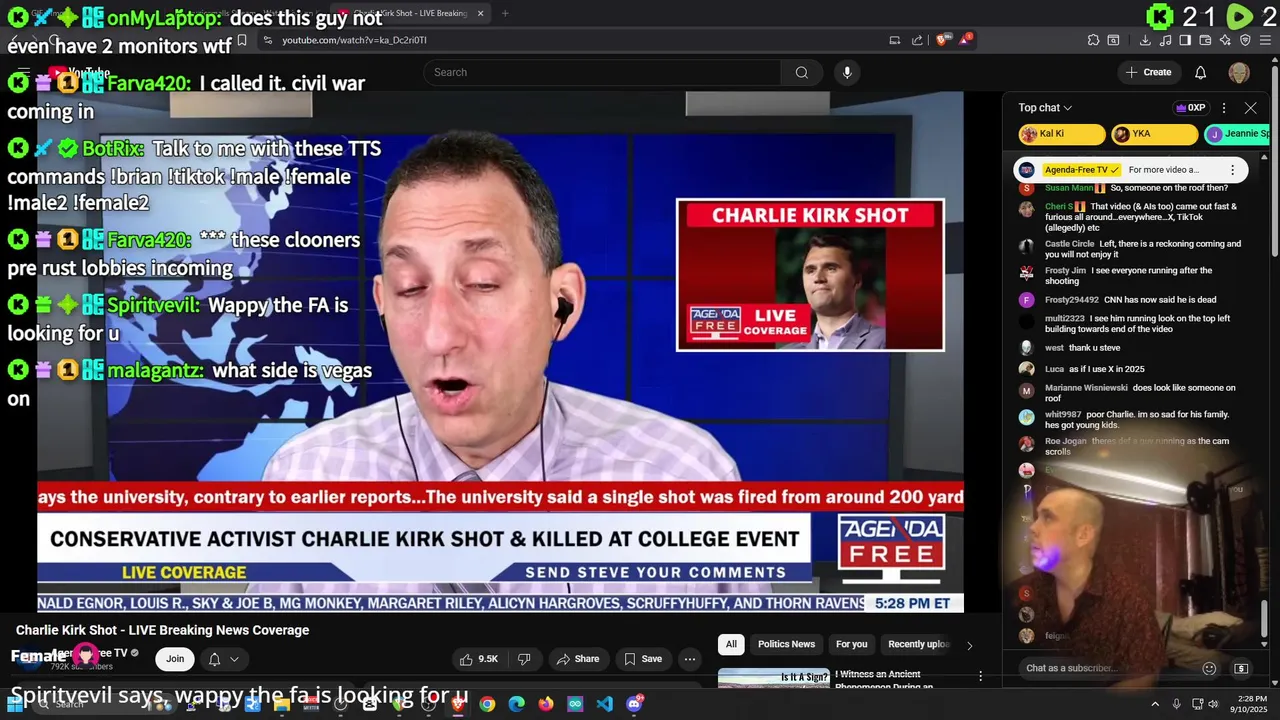Click the video title below the player
The width and height of the screenshot is (1280, 720).
(162, 630)
